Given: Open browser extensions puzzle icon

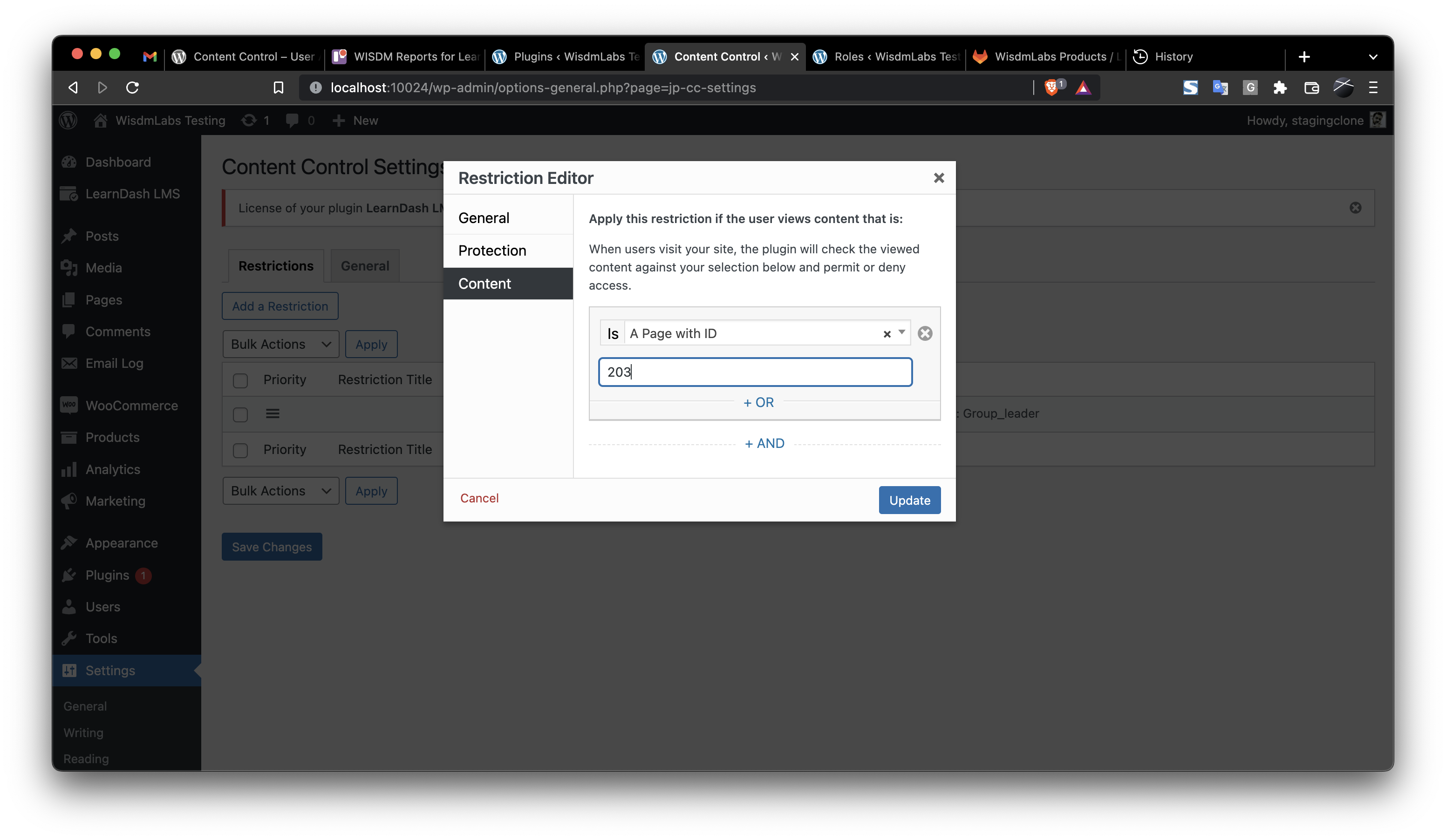Looking at the screenshot, I should 1280,88.
